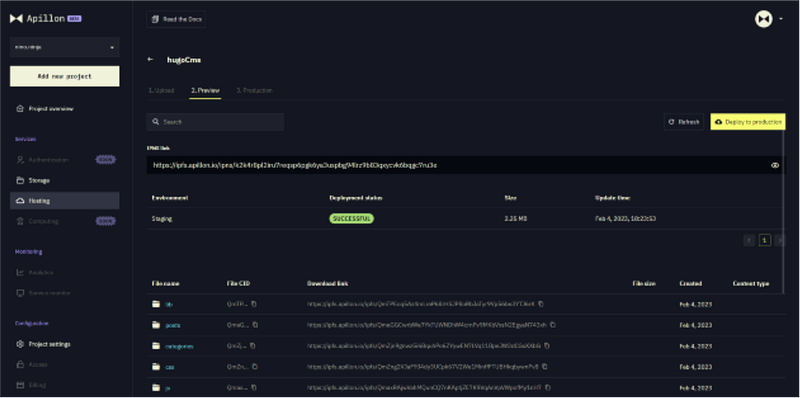
Task: Open the project selector dropdown
Action: pos(65,47)
